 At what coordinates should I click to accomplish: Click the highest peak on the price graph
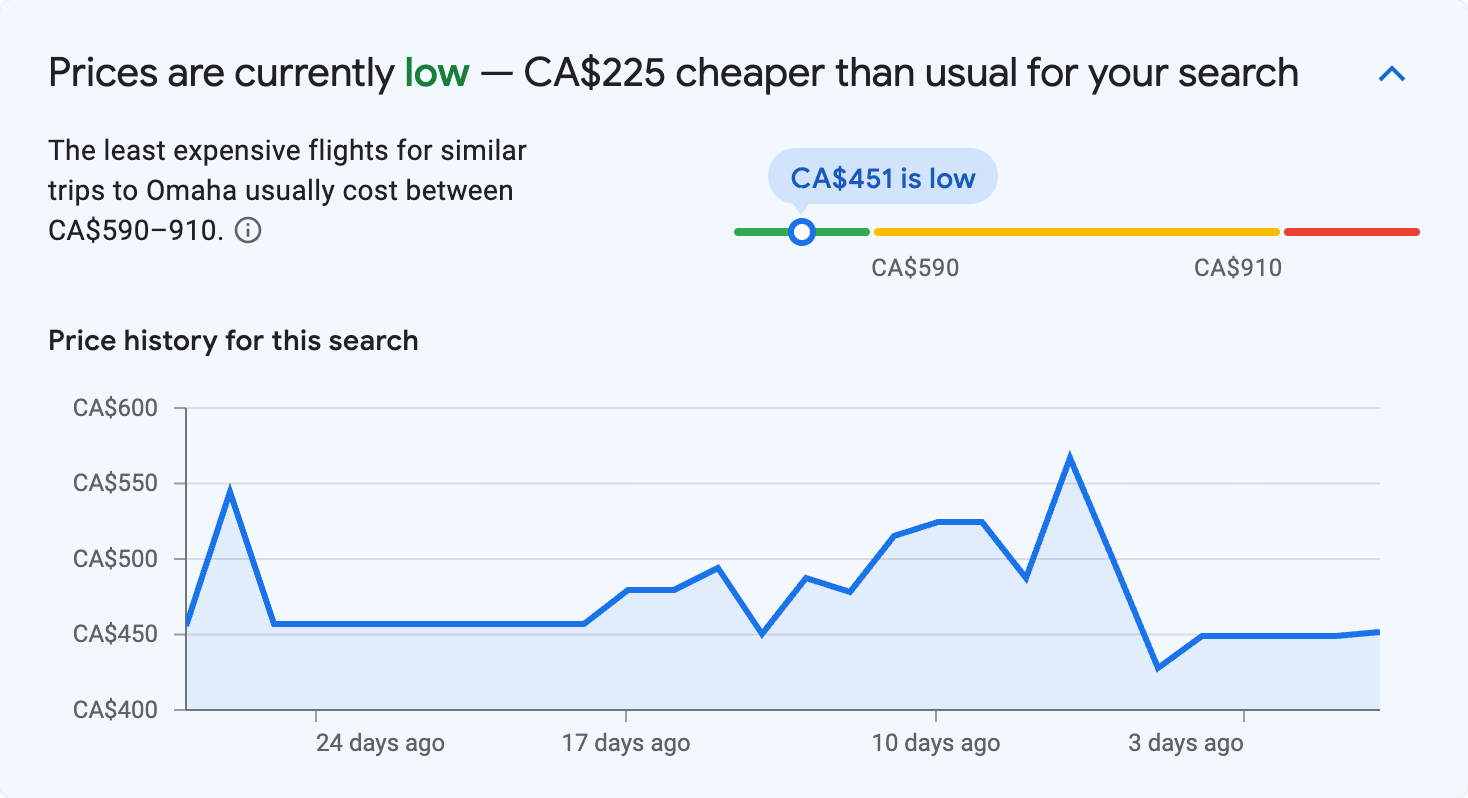(1070, 453)
